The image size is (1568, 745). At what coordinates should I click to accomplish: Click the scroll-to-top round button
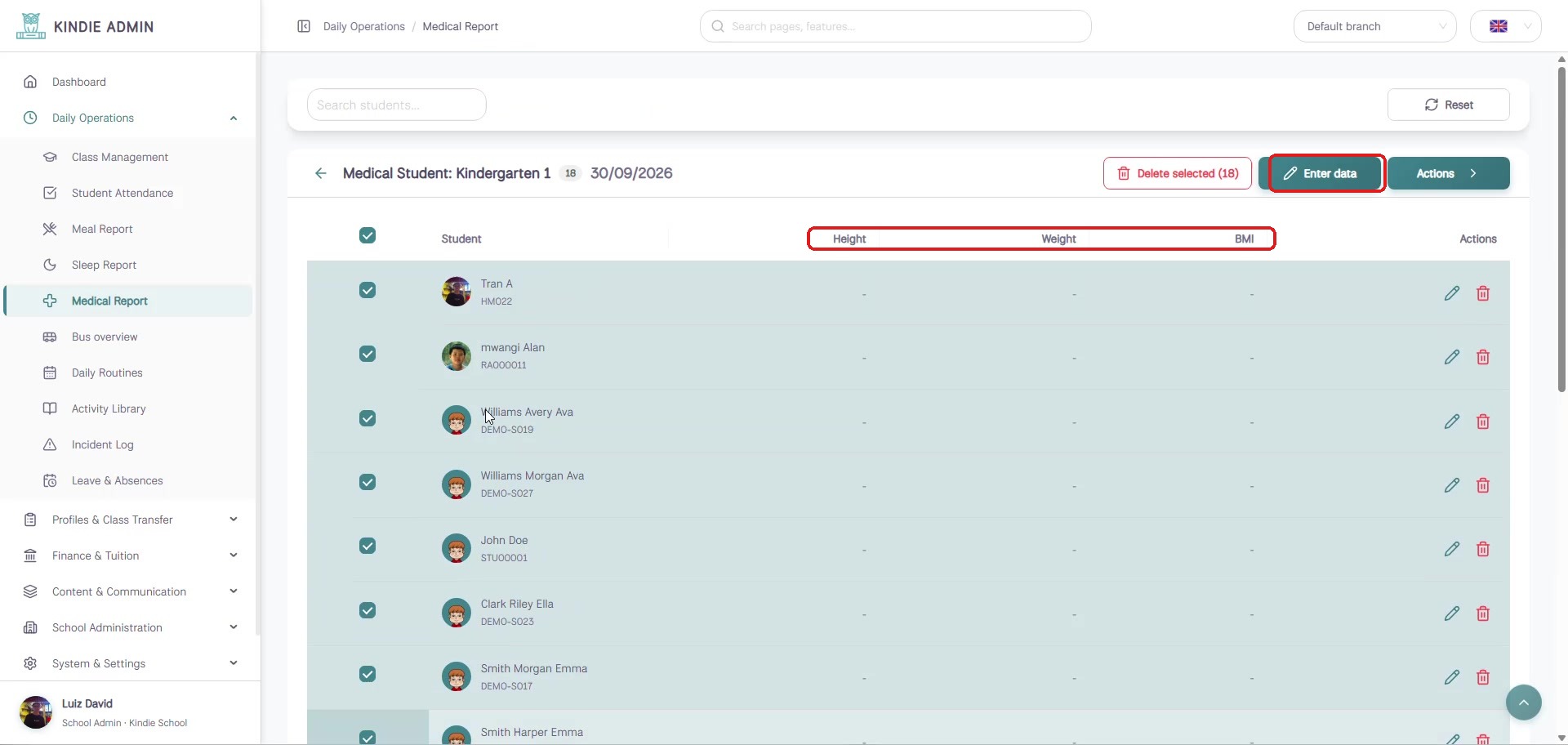coord(1523,703)
